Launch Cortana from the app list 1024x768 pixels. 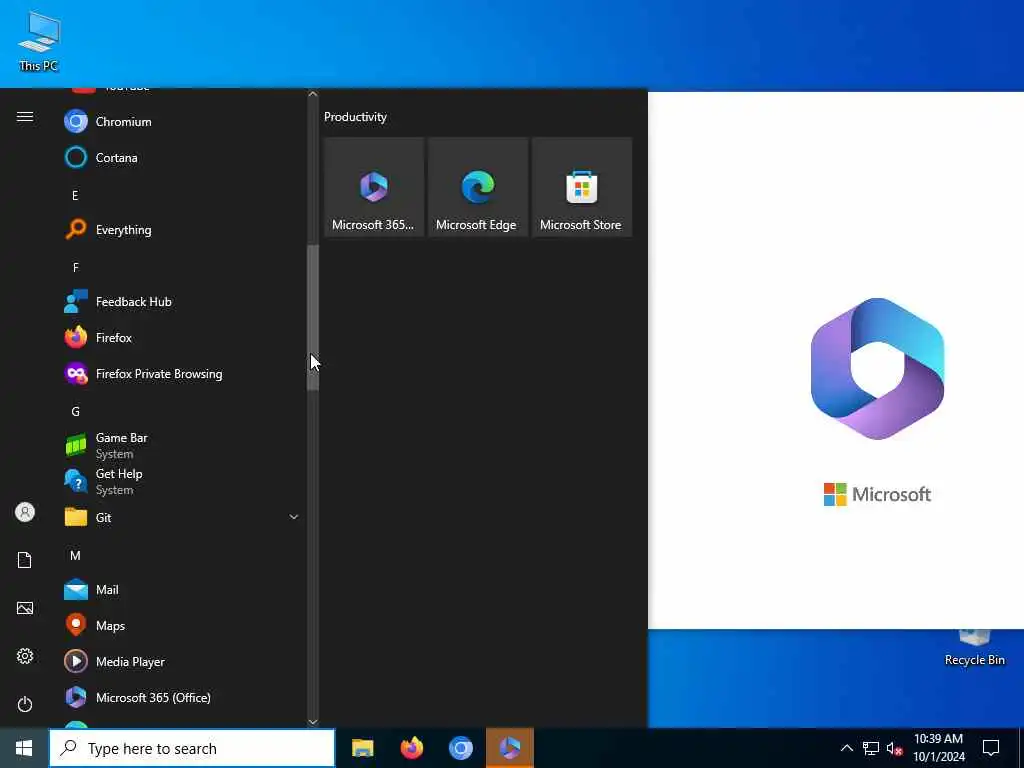182,157
